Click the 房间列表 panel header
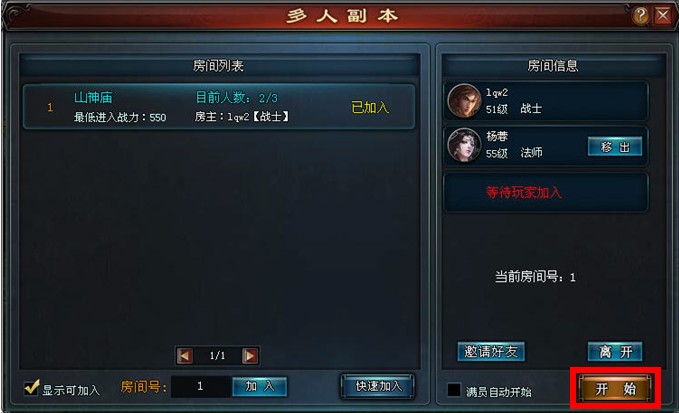The image size is (679, 413). click(219, 65)
